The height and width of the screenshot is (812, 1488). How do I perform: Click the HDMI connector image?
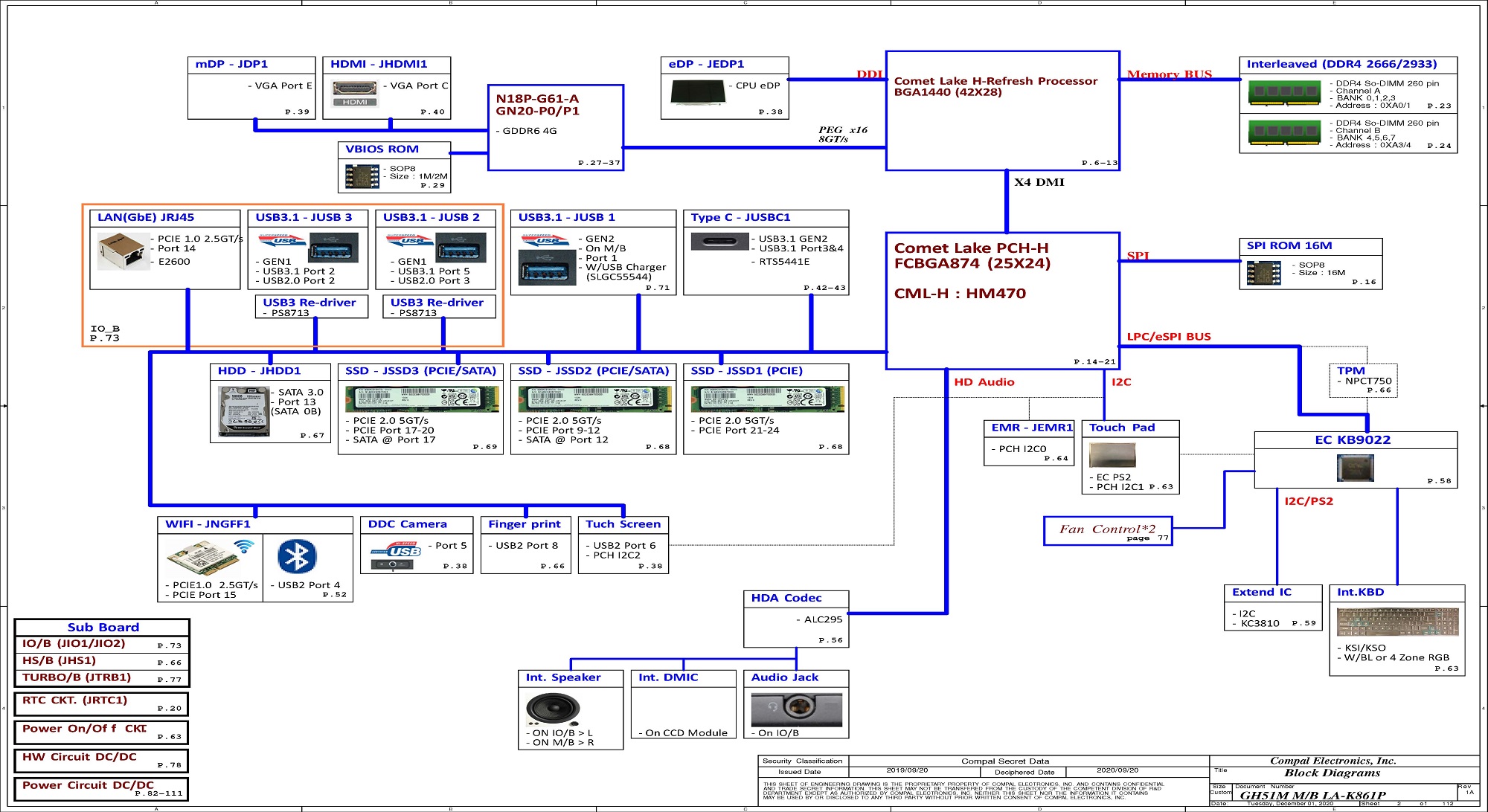coord(355,92)
